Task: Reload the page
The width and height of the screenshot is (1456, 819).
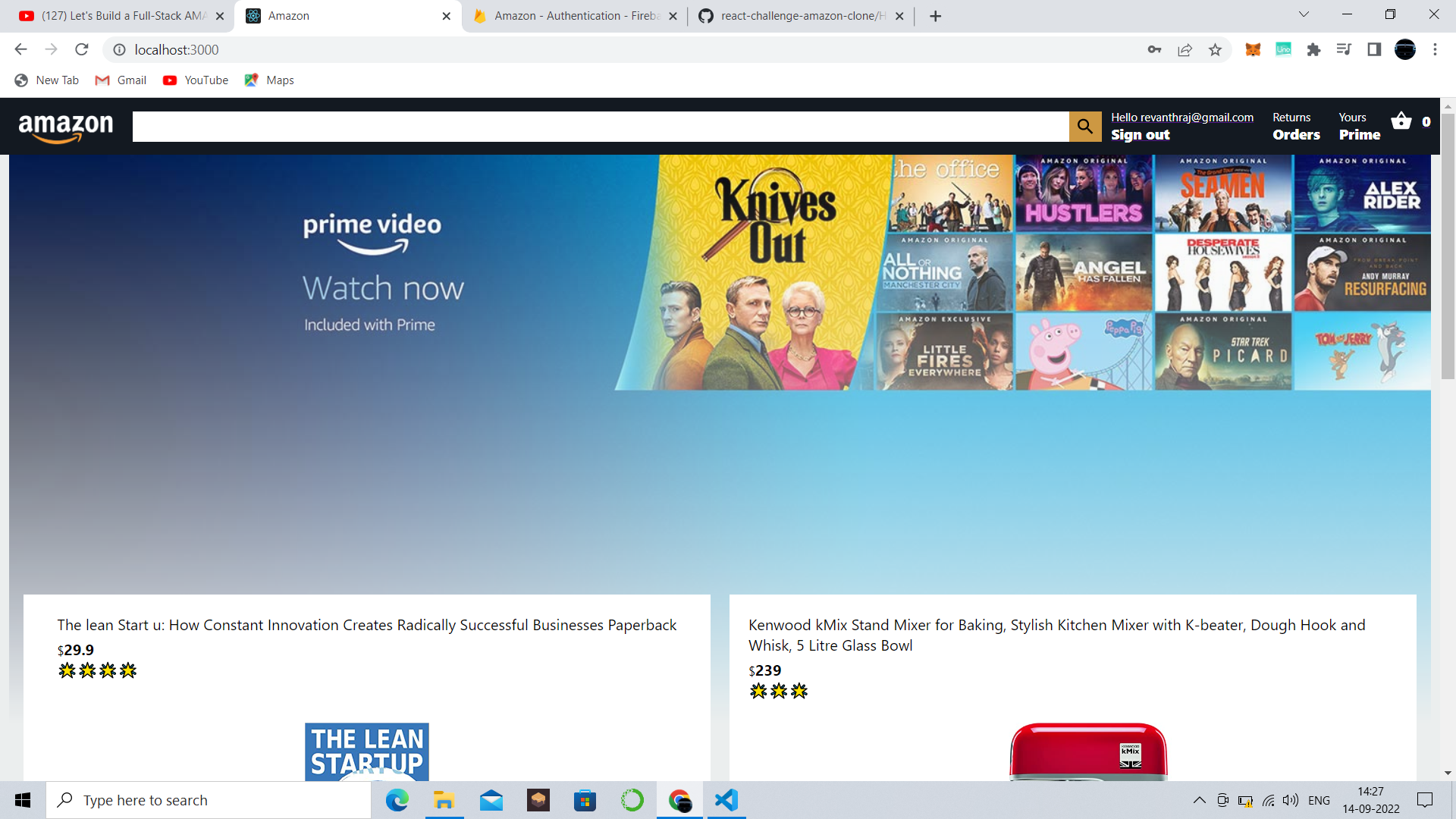Action: click(82, 50)
